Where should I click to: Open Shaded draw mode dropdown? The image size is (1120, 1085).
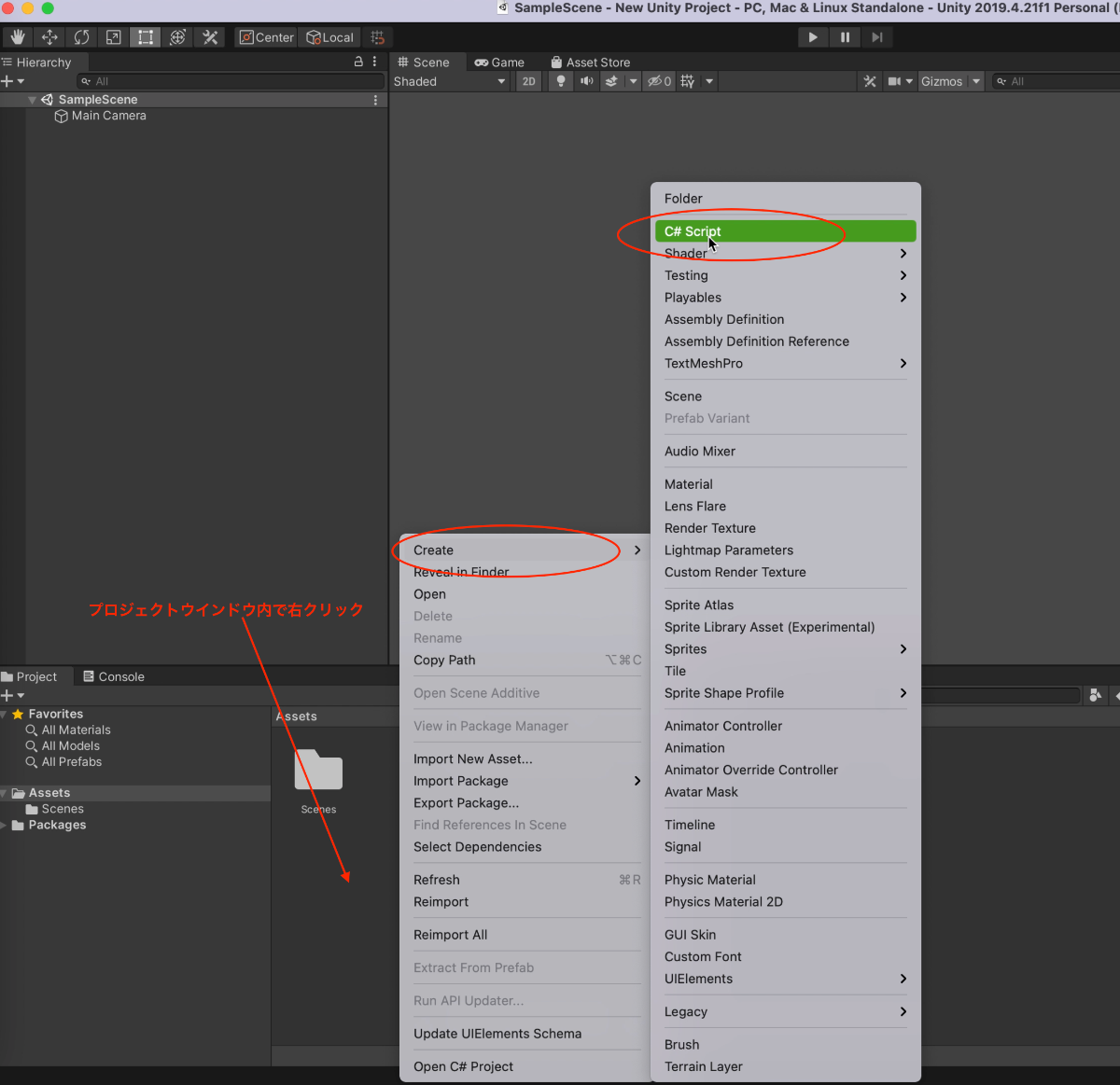point(451,81)
